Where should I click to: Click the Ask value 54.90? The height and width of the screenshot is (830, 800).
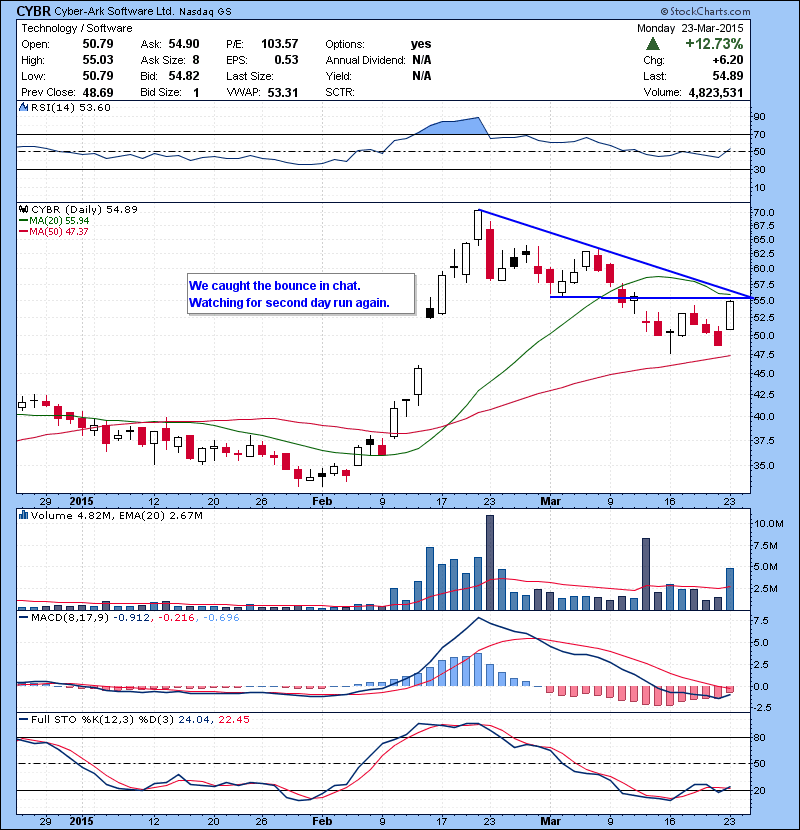point(184,43)
